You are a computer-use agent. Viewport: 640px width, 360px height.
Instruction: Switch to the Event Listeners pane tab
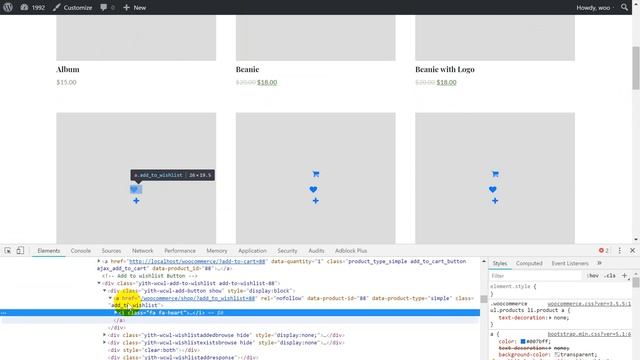tap(570, 263)
